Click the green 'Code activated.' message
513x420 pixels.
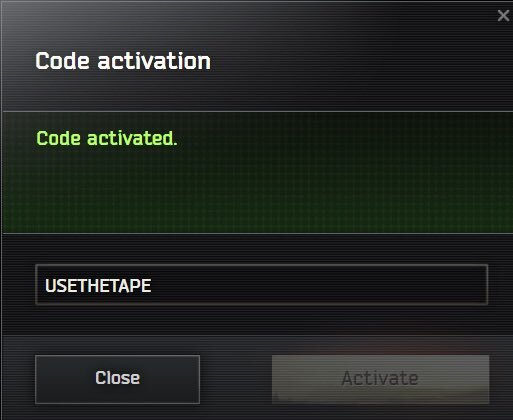click(106, 138)
